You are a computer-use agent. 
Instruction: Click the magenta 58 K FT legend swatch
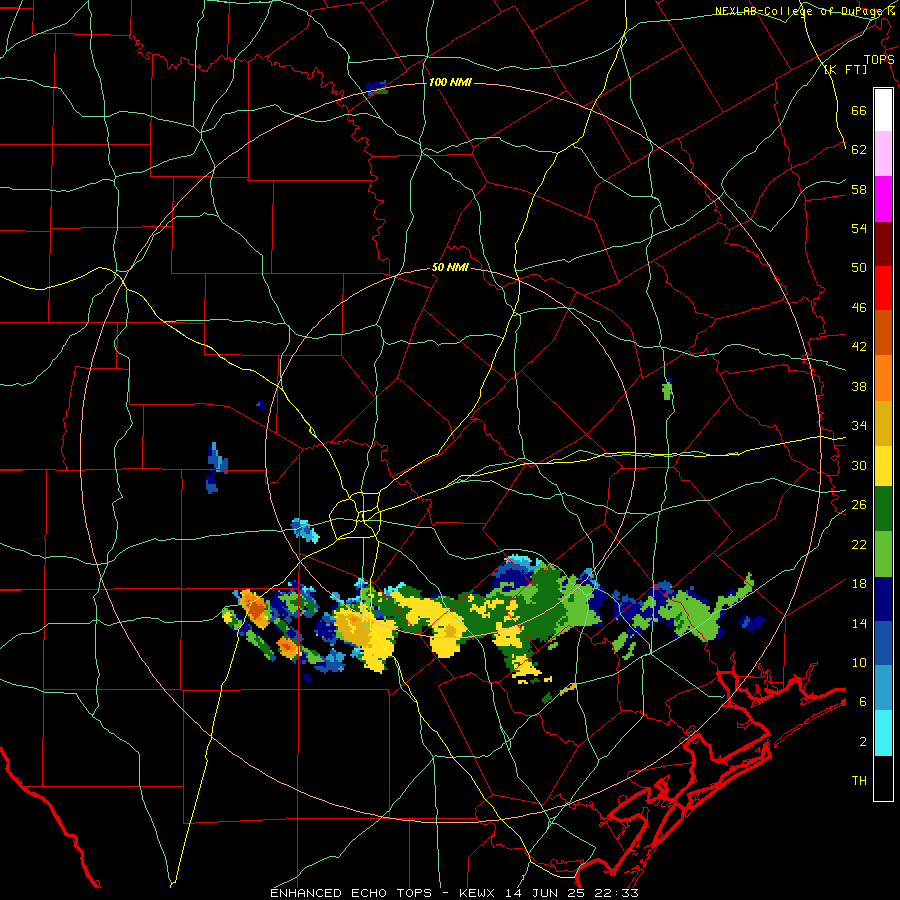883,199
